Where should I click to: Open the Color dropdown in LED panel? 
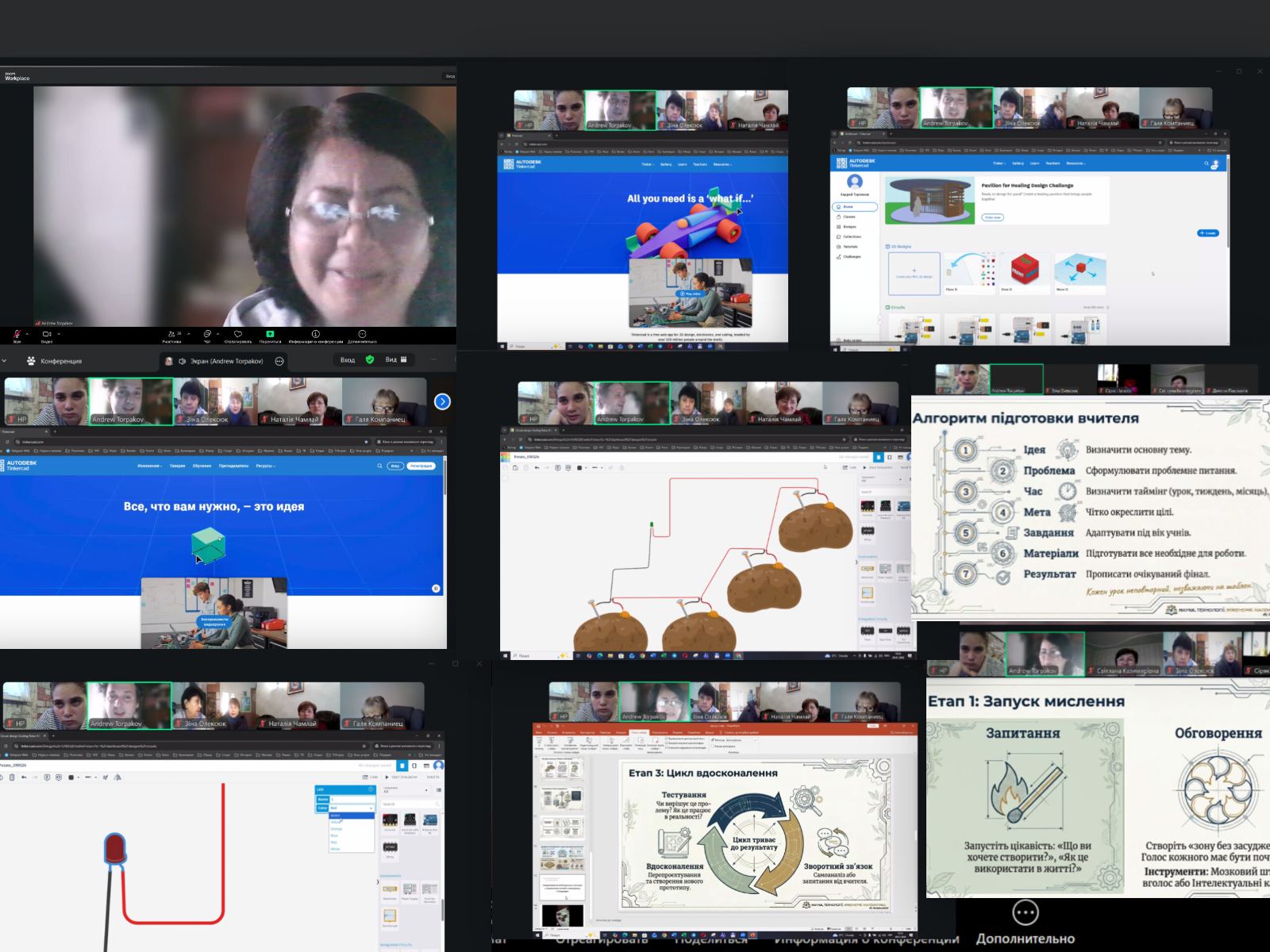click(351, 808)
